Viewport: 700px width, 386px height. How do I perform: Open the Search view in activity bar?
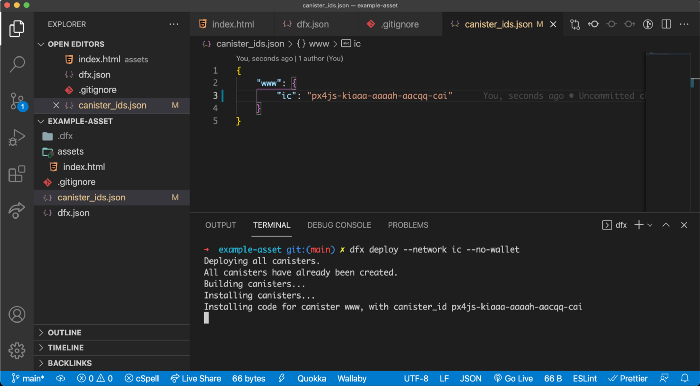(17, 64)
